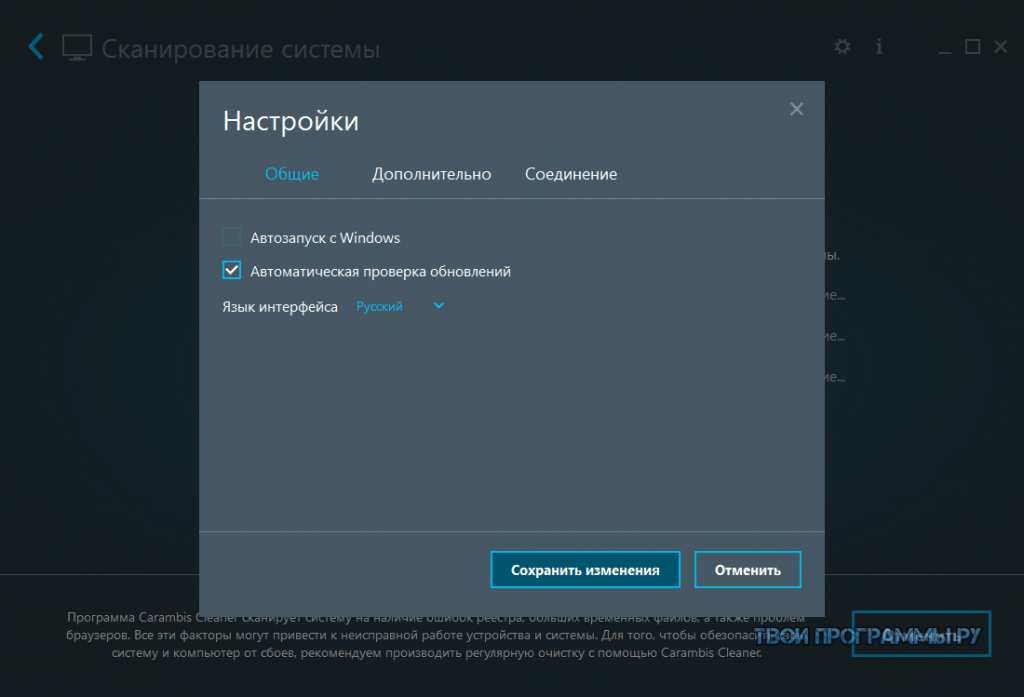The width and height of the screenshot is (1024, 697).
Task: Open the info icon in the title bar
Action: 879,46
